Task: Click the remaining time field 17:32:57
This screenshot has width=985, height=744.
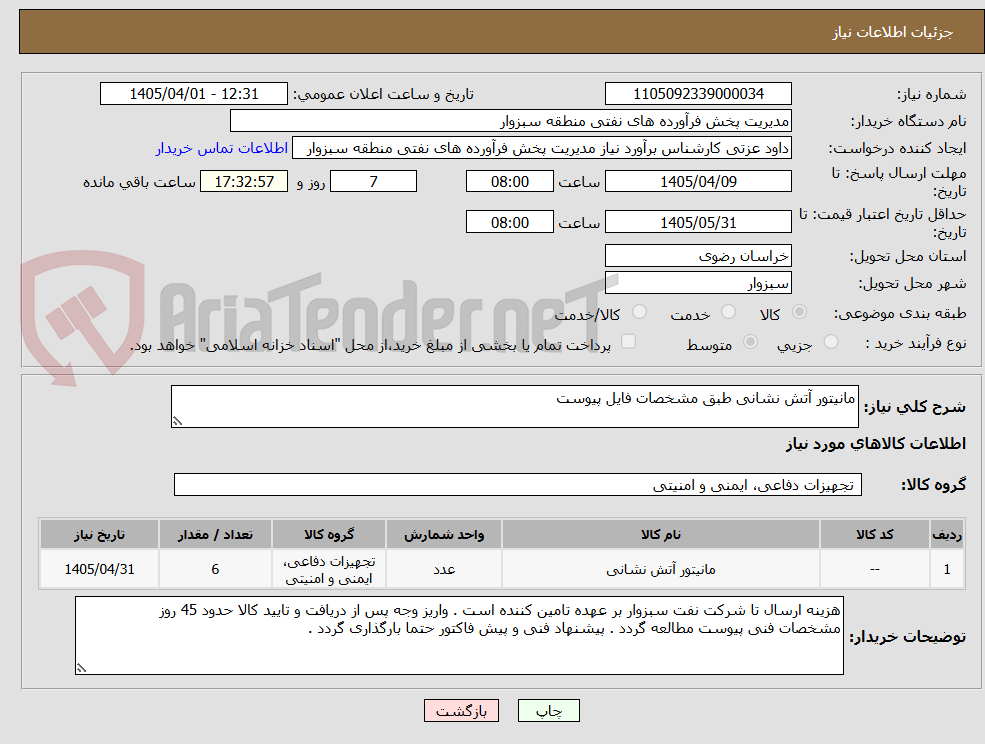Action: (x=244, y=182)
